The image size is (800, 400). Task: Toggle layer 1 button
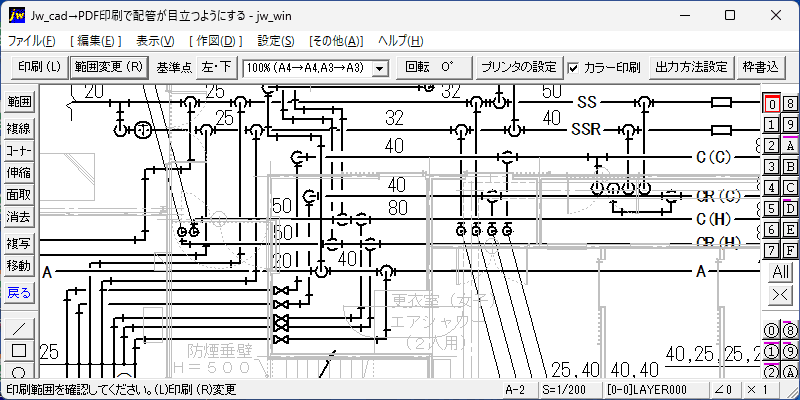click(772, 124)
